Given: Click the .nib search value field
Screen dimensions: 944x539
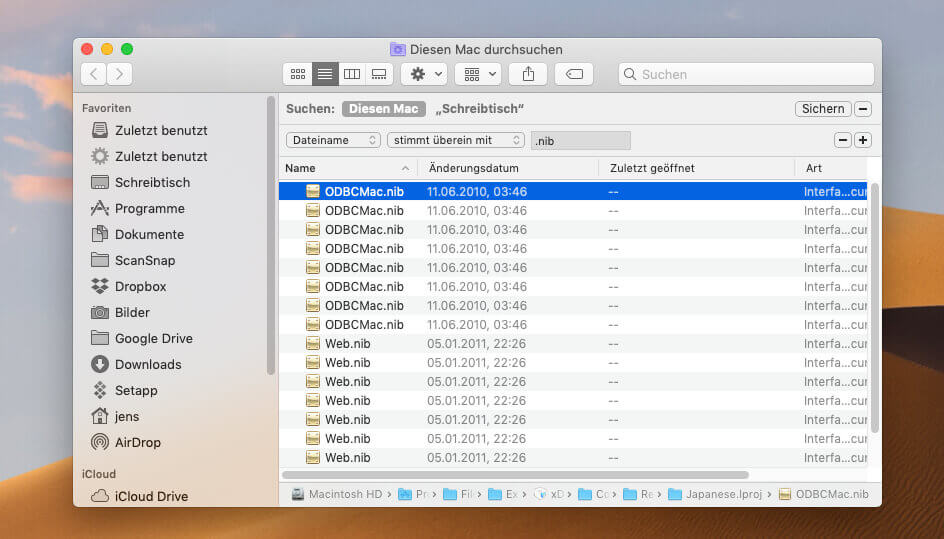Looking at the screenshot, I should [x=581, y=140].
